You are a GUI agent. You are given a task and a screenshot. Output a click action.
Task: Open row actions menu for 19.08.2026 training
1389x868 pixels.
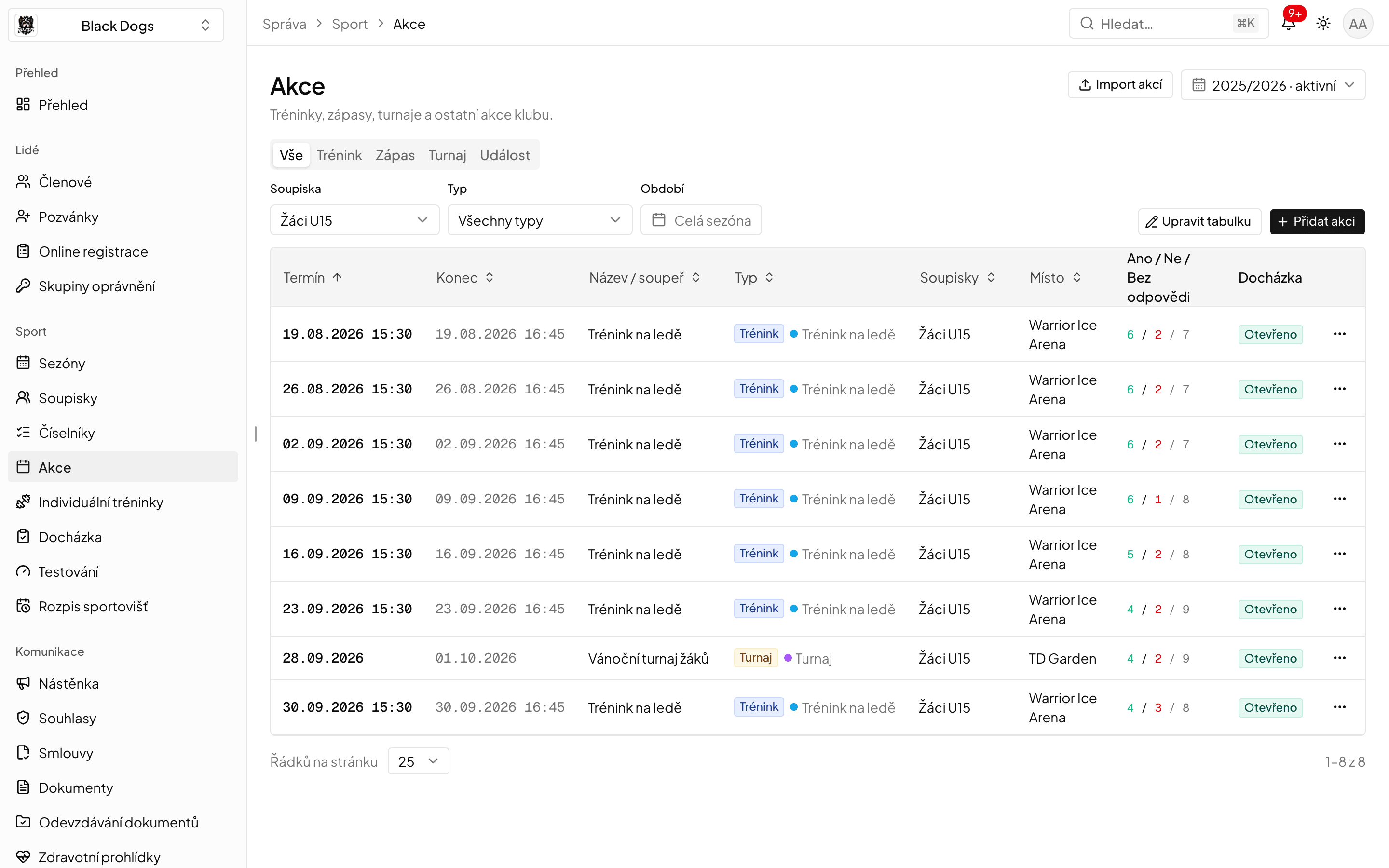pos(1340,334)
